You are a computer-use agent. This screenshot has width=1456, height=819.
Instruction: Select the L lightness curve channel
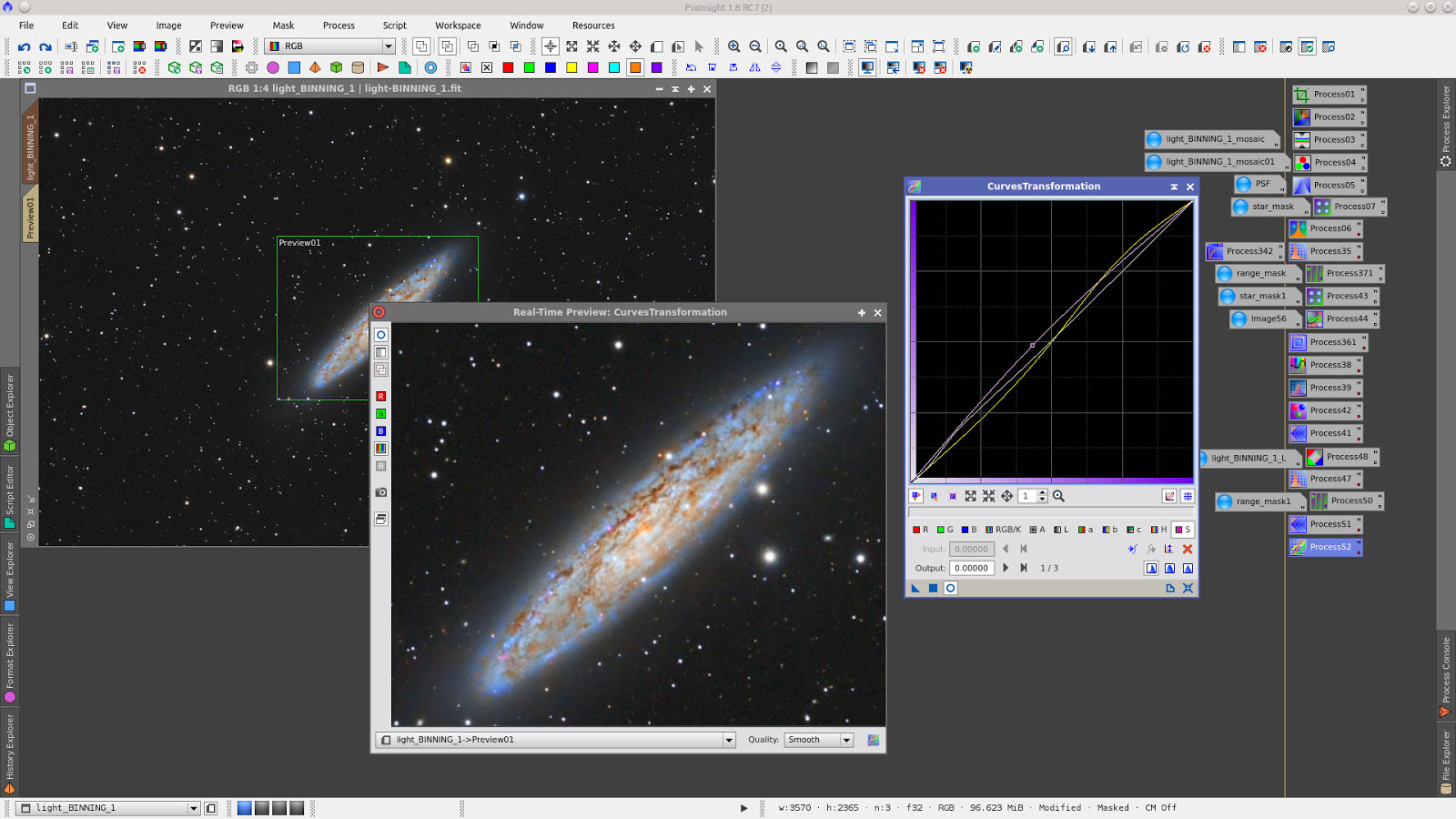click(1061, 530)
